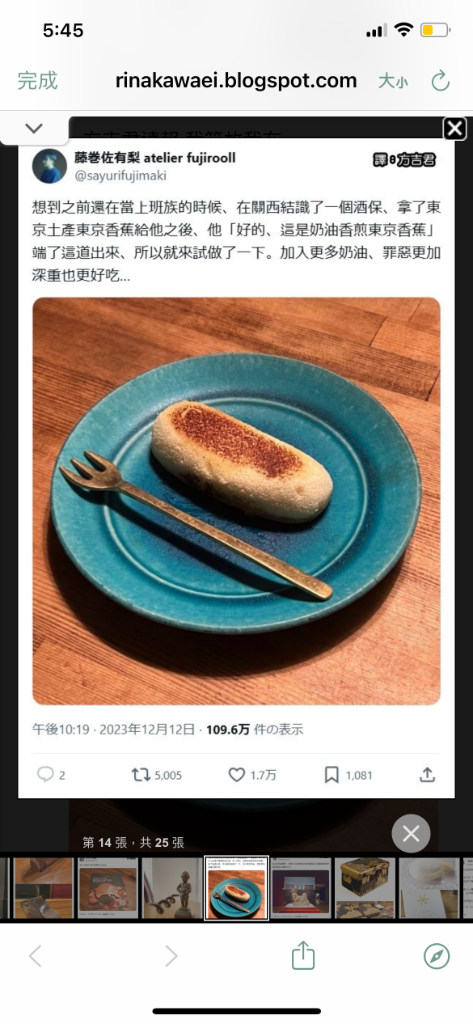Bookmark the tweet with 1,081 saves

pos(332,775)
